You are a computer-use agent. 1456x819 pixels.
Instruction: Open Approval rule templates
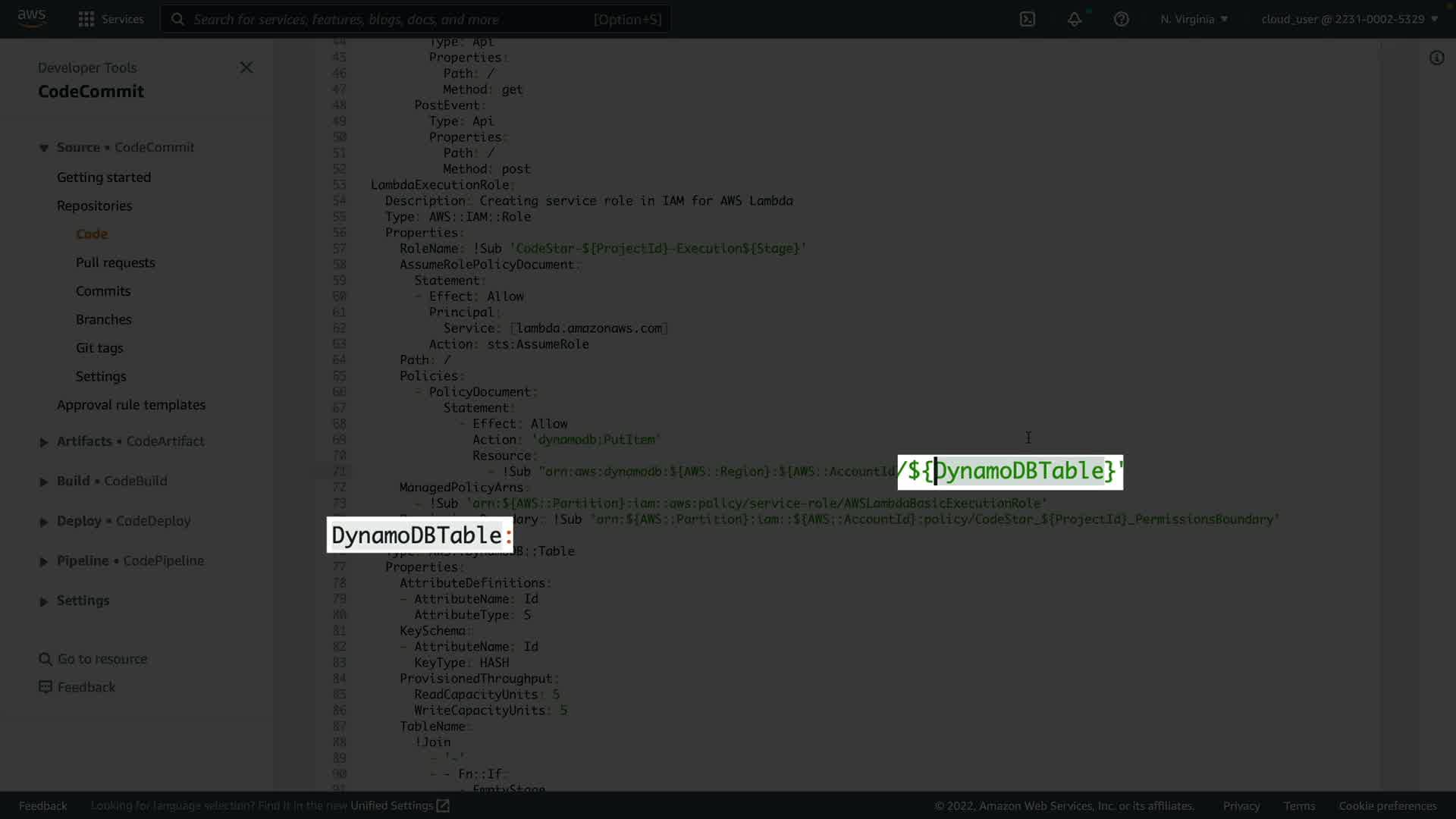coord(131,405)
